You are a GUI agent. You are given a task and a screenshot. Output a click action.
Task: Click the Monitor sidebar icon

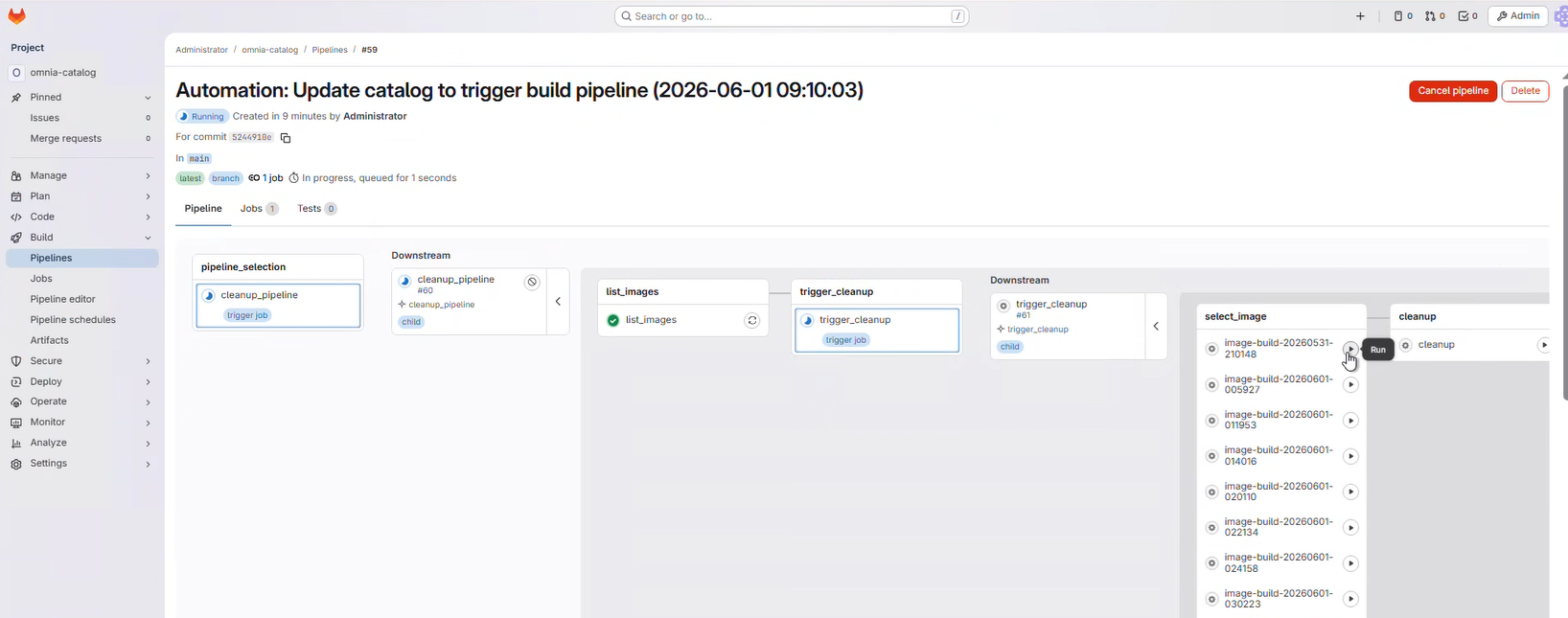(x=16, y=423)
